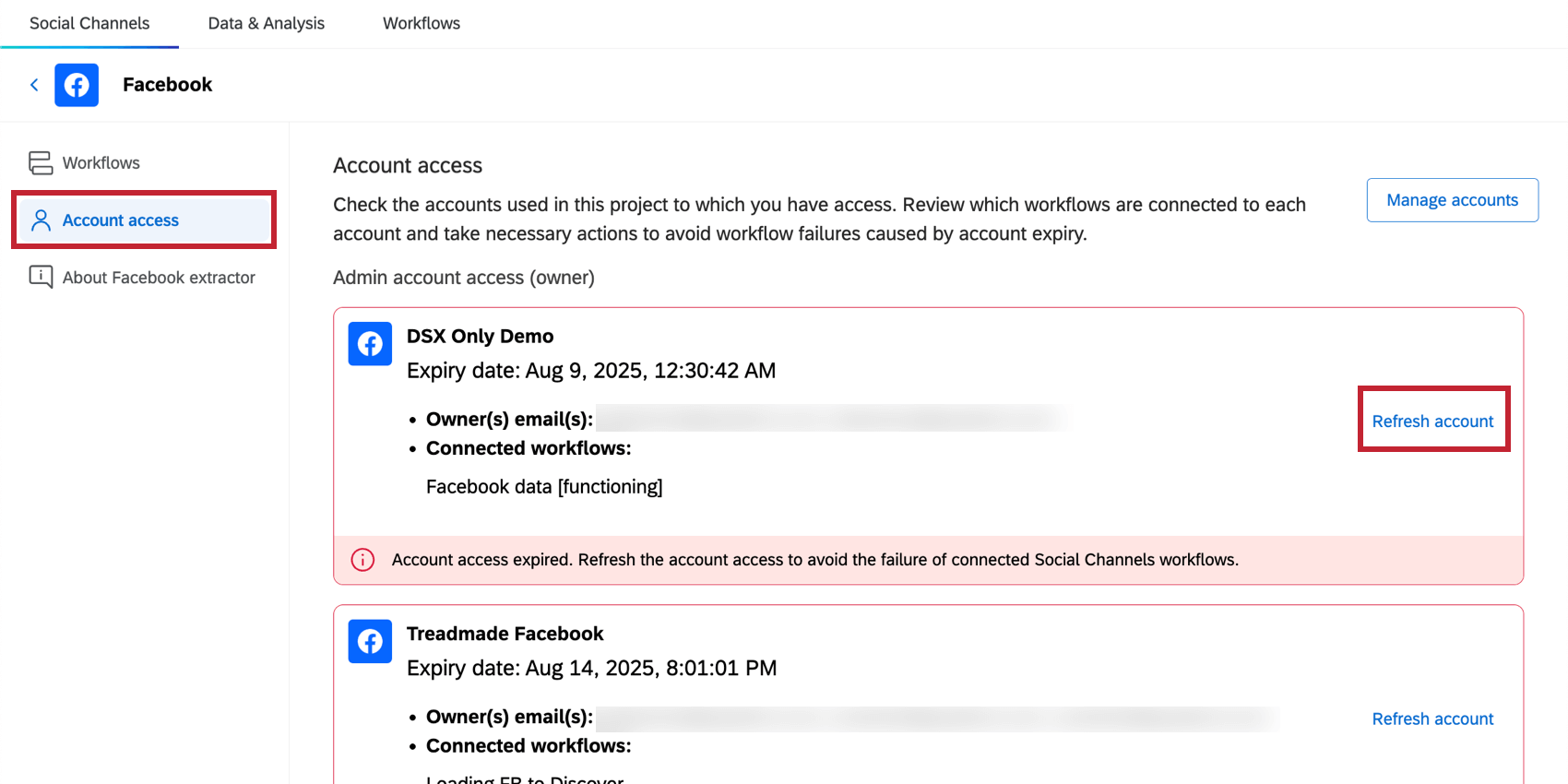Click the DSX Only Demo account name
1568x784 pixels.
tap(480, 337)
